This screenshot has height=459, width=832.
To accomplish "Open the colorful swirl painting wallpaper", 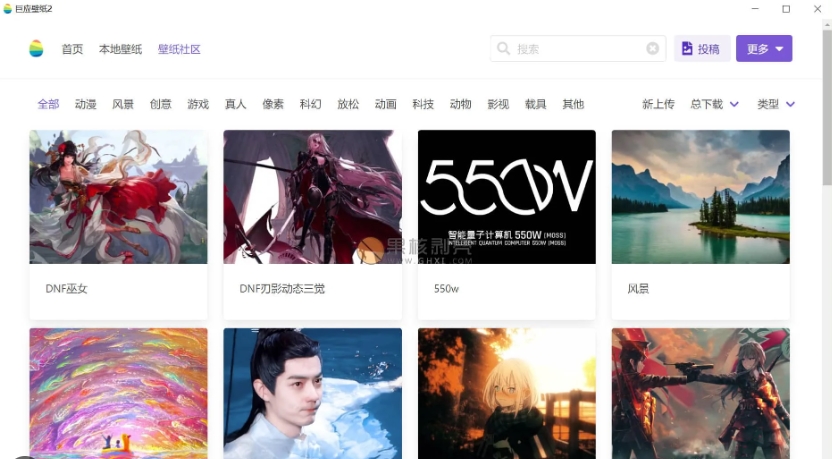I will click(118, 393).
